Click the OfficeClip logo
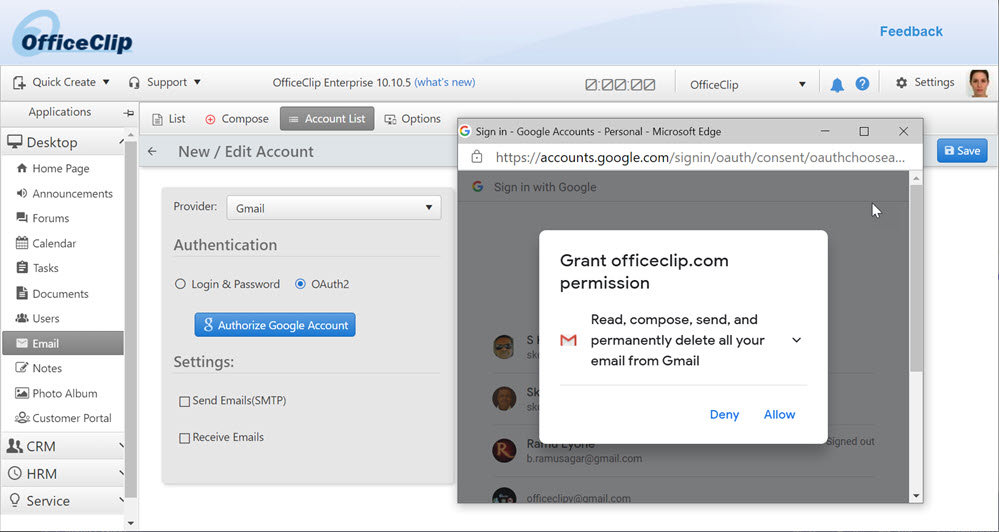1000x532 pixels. (72, 34)
